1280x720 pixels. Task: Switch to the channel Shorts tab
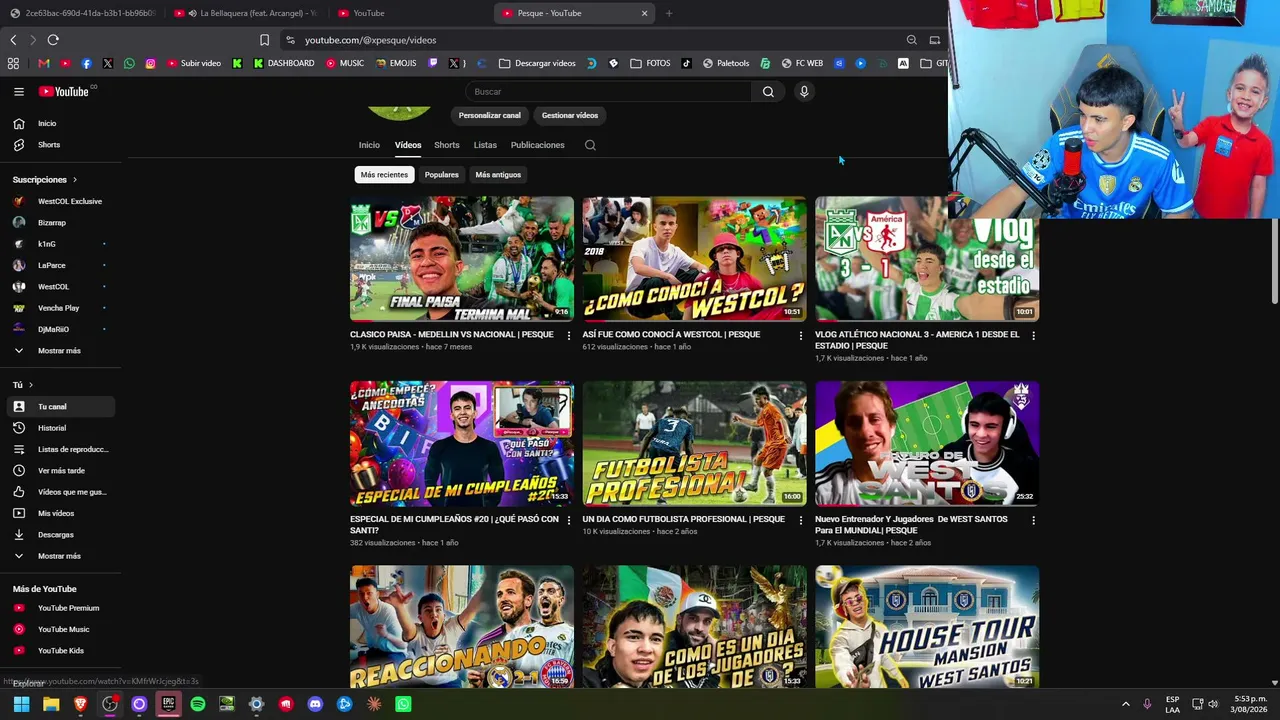pyautogui.click(x=447, y=145)
